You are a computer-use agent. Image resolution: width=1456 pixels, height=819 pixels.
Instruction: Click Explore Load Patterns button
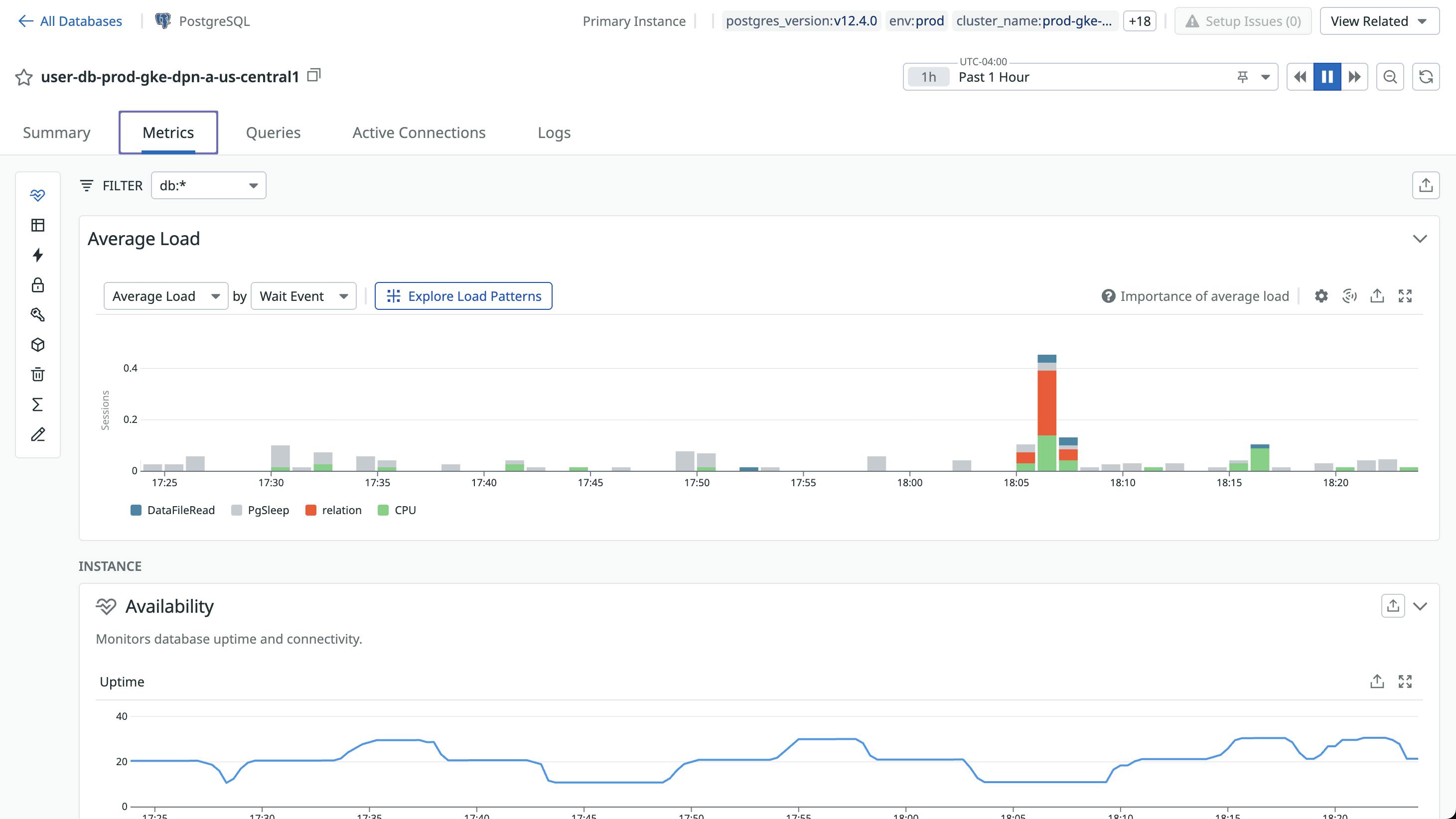(x=463, y=296)
